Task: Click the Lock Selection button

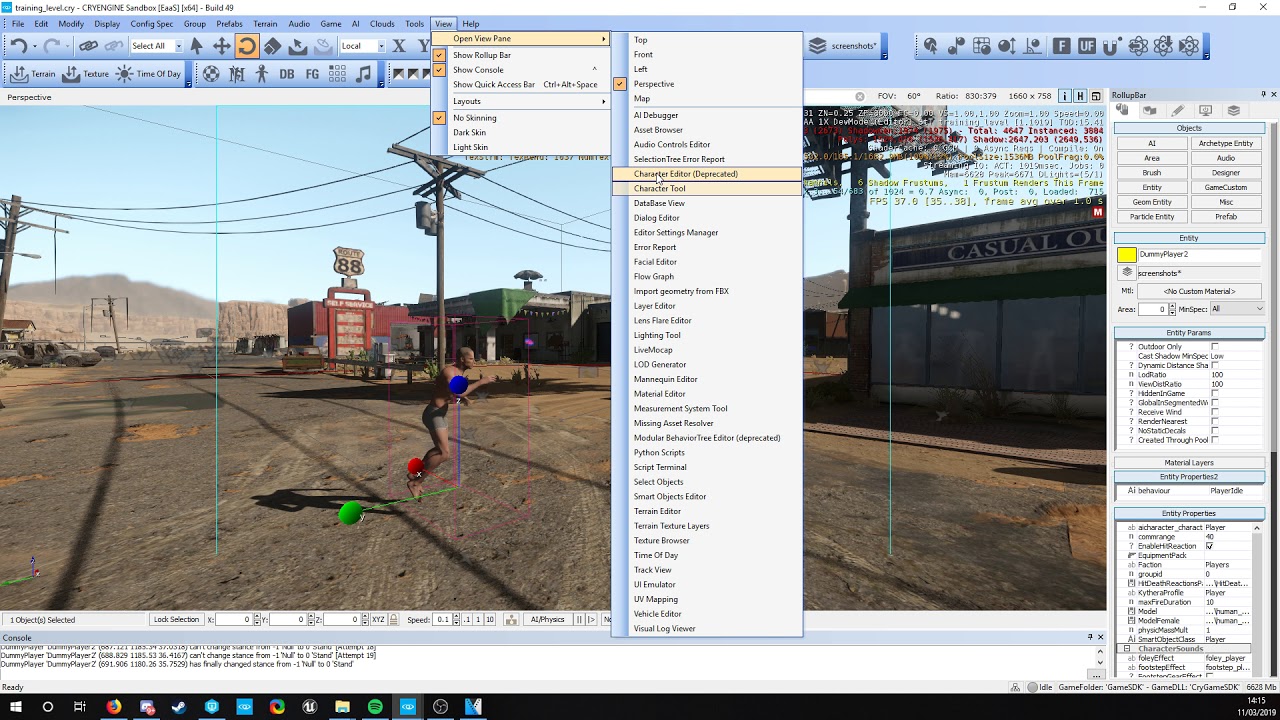Action: (177, 619)
